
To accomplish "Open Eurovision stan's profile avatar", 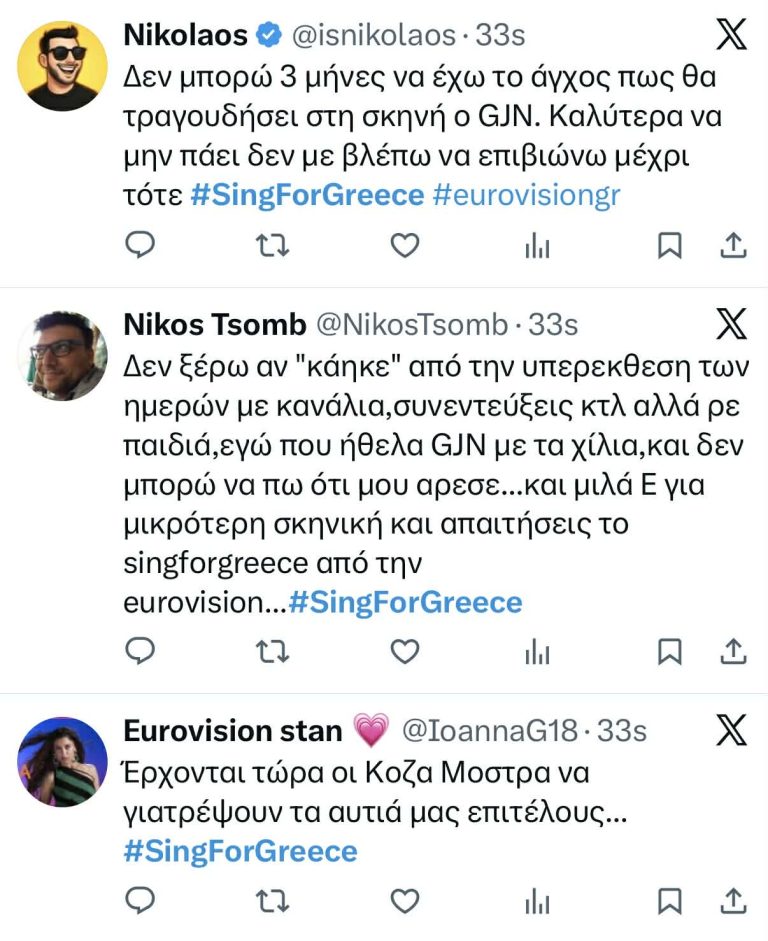I will pos(62,762).
